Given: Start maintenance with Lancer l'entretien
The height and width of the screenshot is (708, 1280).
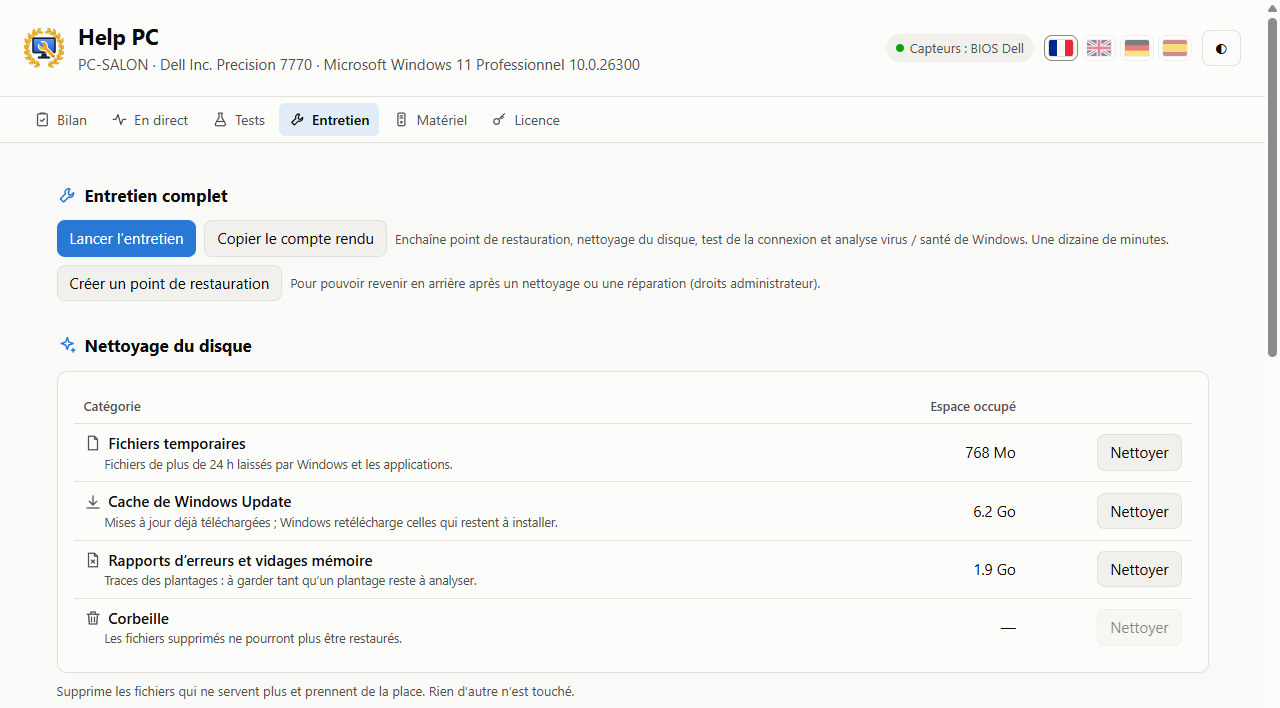Looking at the screenshot, I should point(126,239).
